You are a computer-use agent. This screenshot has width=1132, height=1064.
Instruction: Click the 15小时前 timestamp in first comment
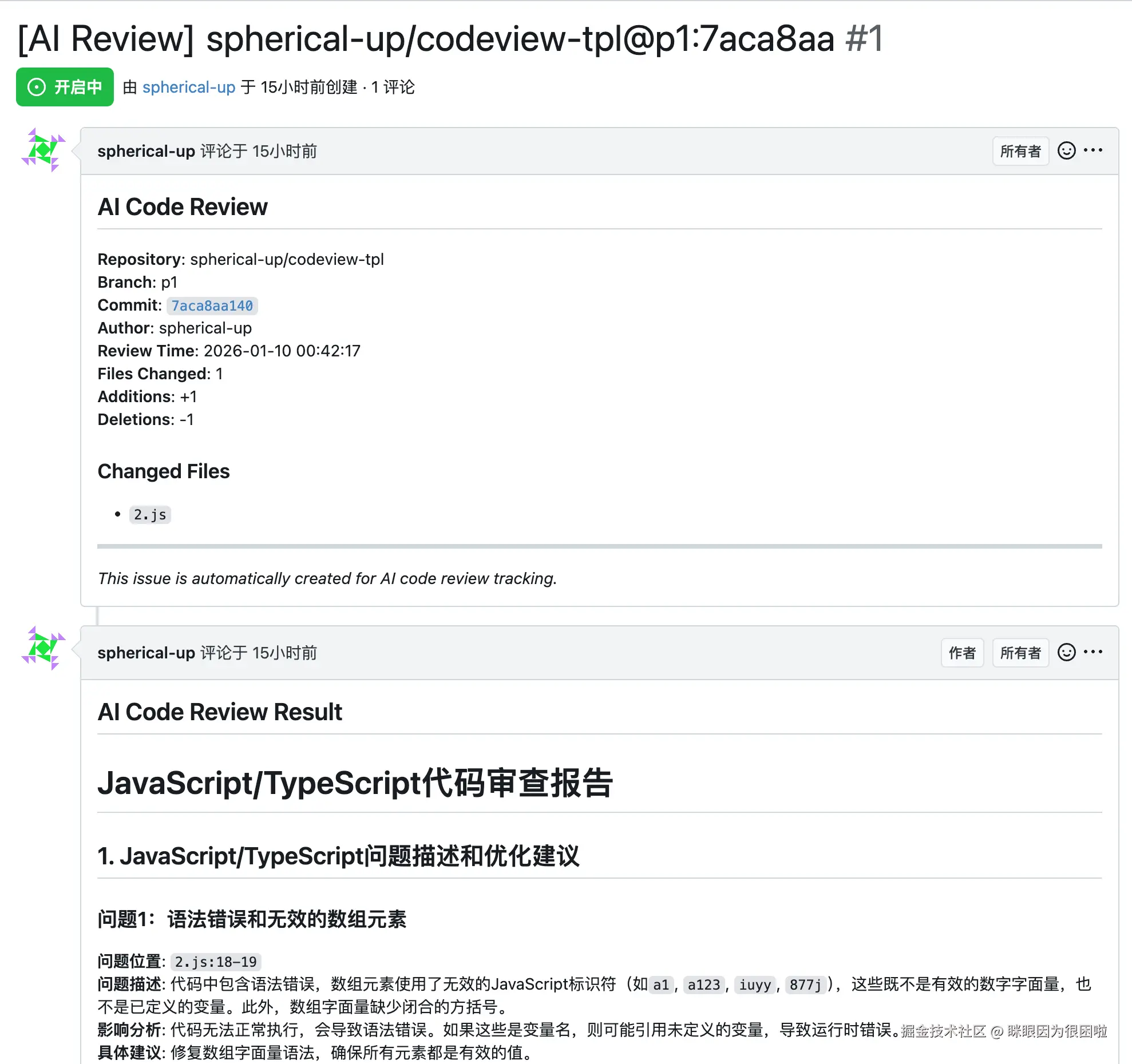[284, 151]
